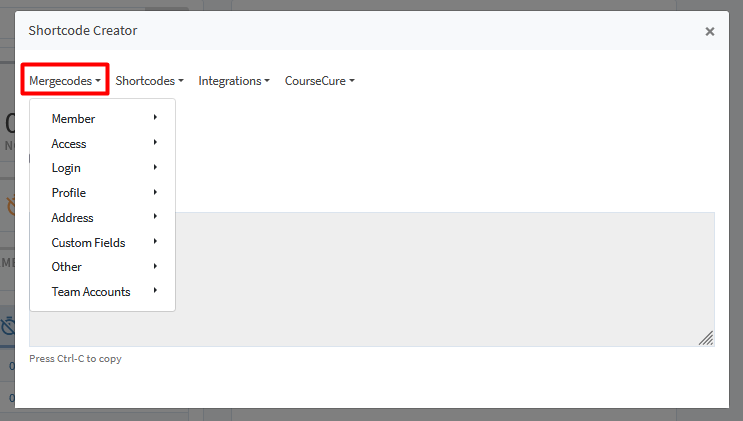The width and height of the screenshot is (743, 421).
Task: Expand the Team Accounts submenu arrow
Action: pyautogui.click(x=155, y=290)
